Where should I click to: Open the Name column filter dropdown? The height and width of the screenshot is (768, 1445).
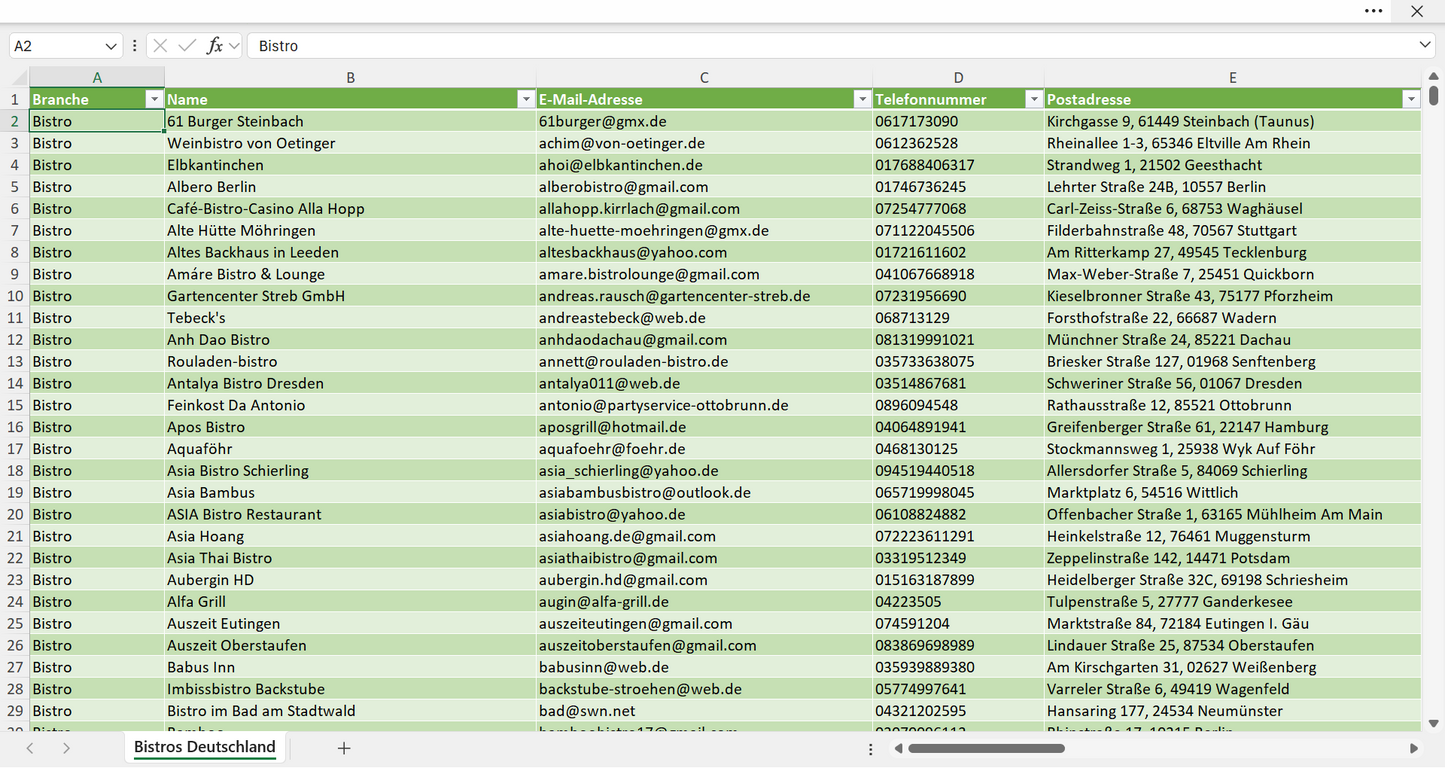tap(526, 99)
